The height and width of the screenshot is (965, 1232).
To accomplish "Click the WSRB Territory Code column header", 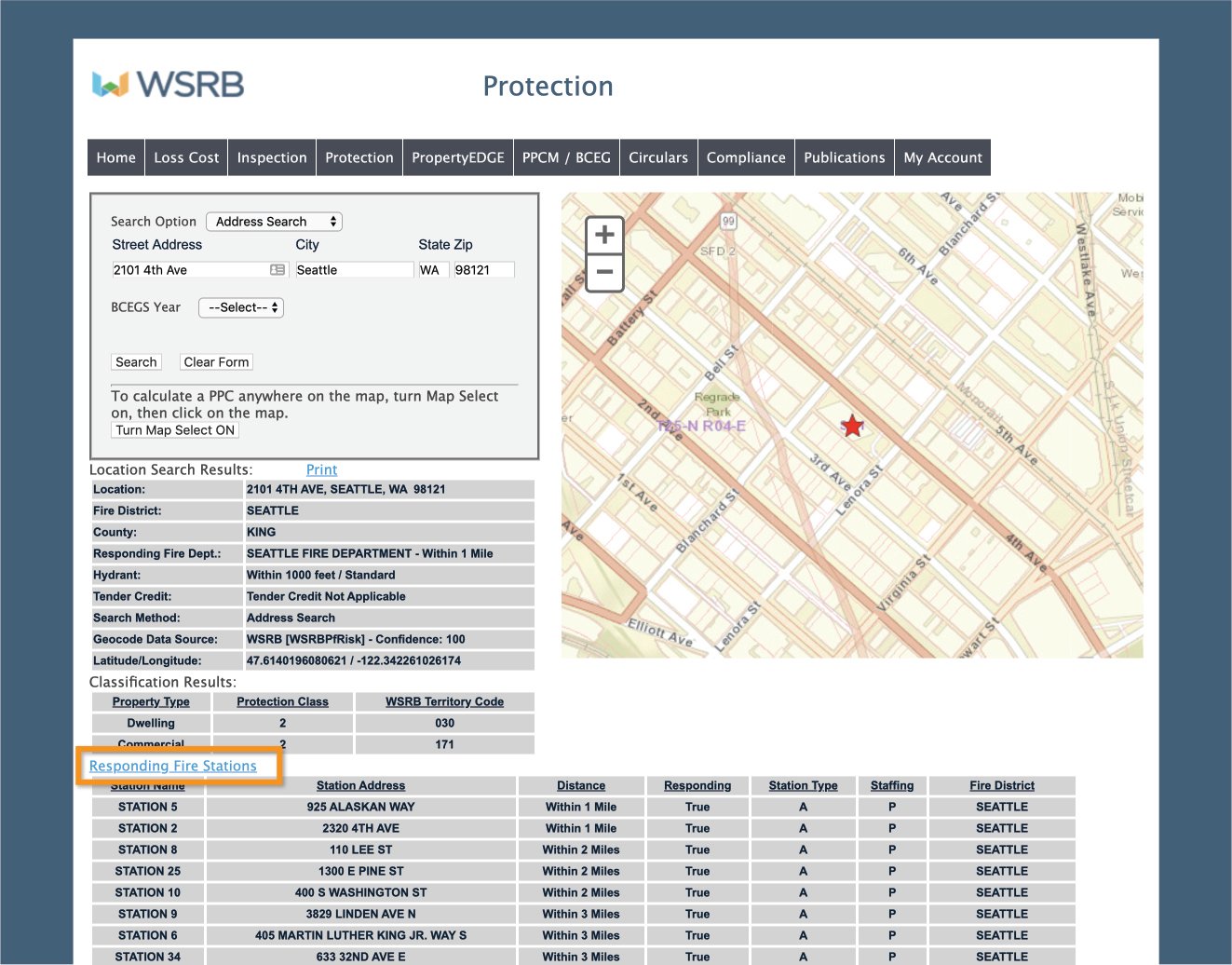I will (444, 701).
